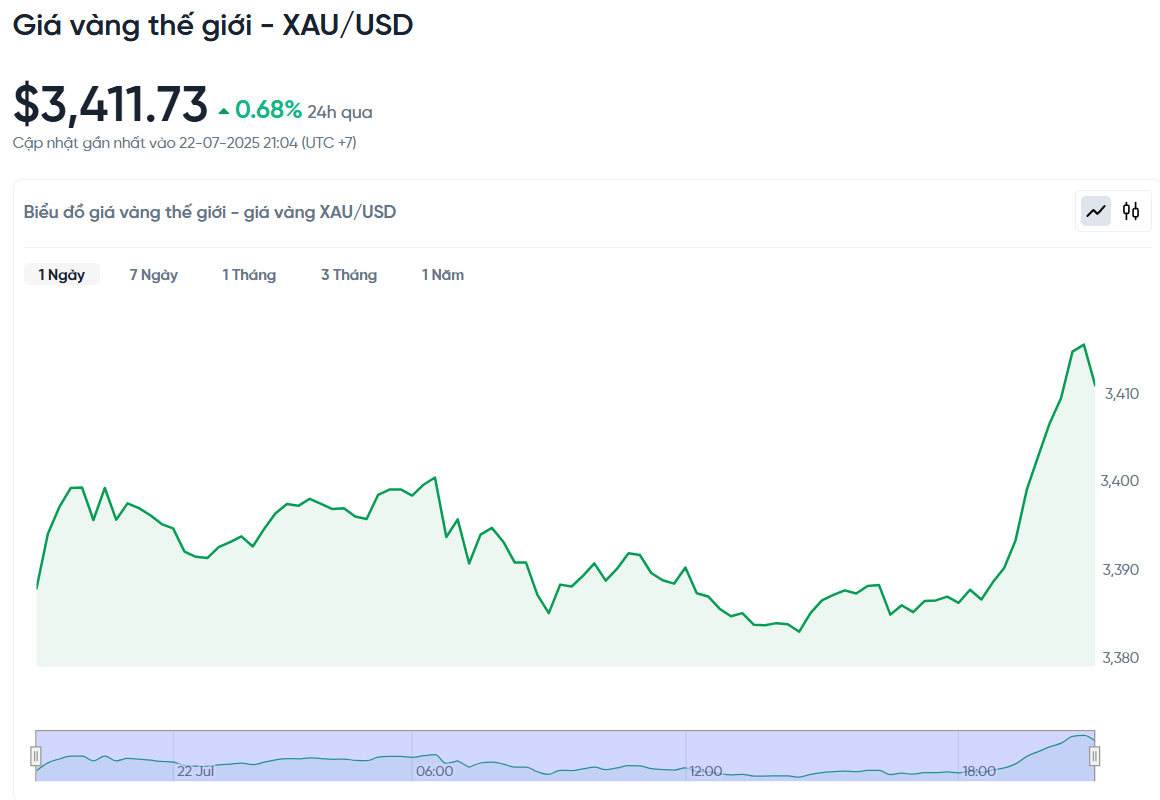This screenshot has width=1160, height=800.
Task: Click the right handle of the range navigator
Action: (x=1094, y=756)
